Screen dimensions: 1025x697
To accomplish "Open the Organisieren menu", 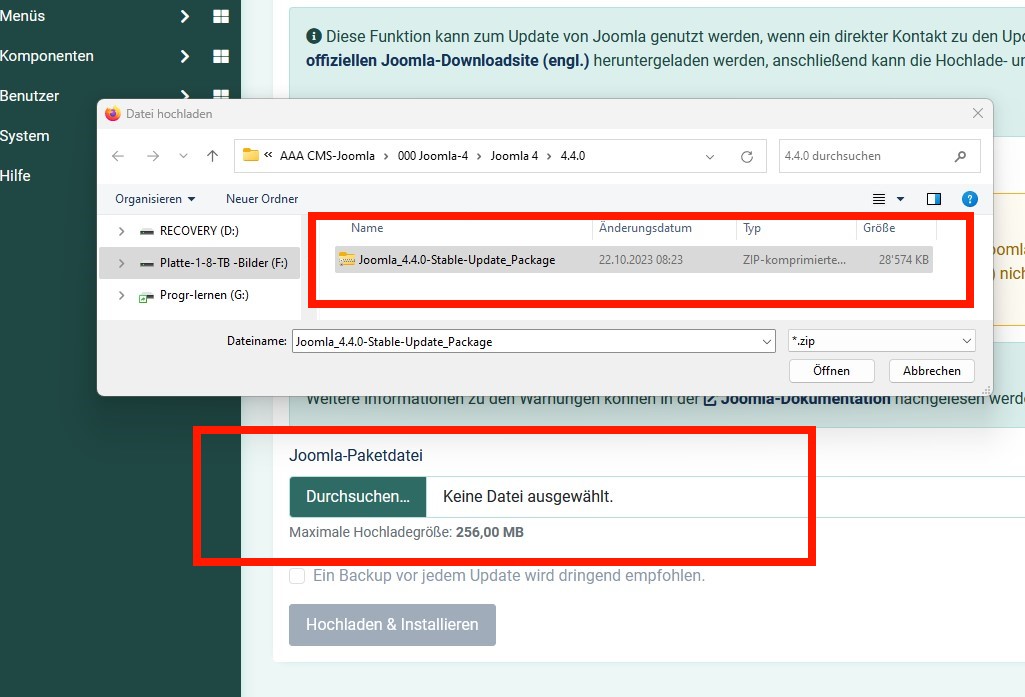I will tap(155, 199).
